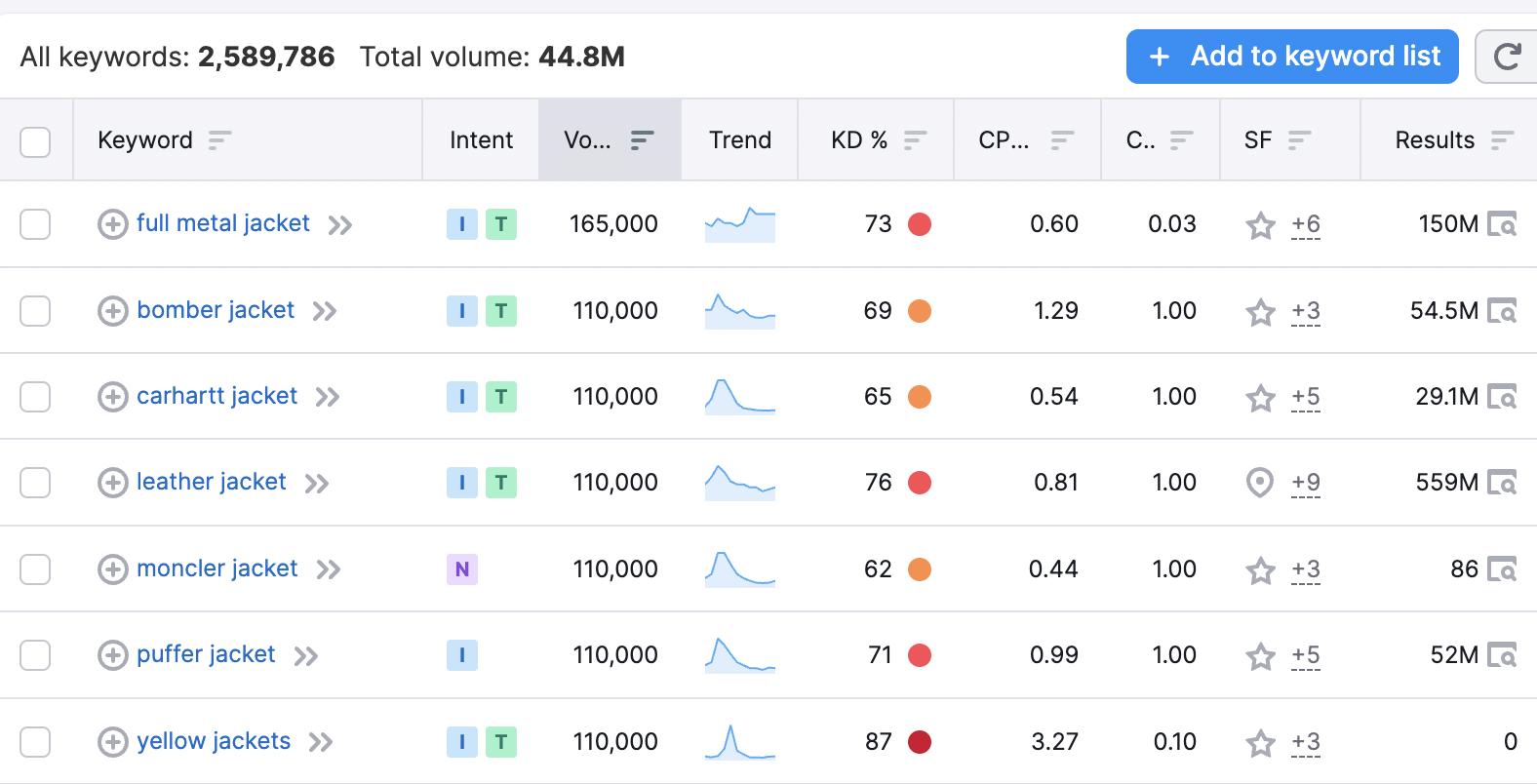Open the 'leather jacket' keyword link
Screen dimensions: 1537x784
tap(212, 482)
